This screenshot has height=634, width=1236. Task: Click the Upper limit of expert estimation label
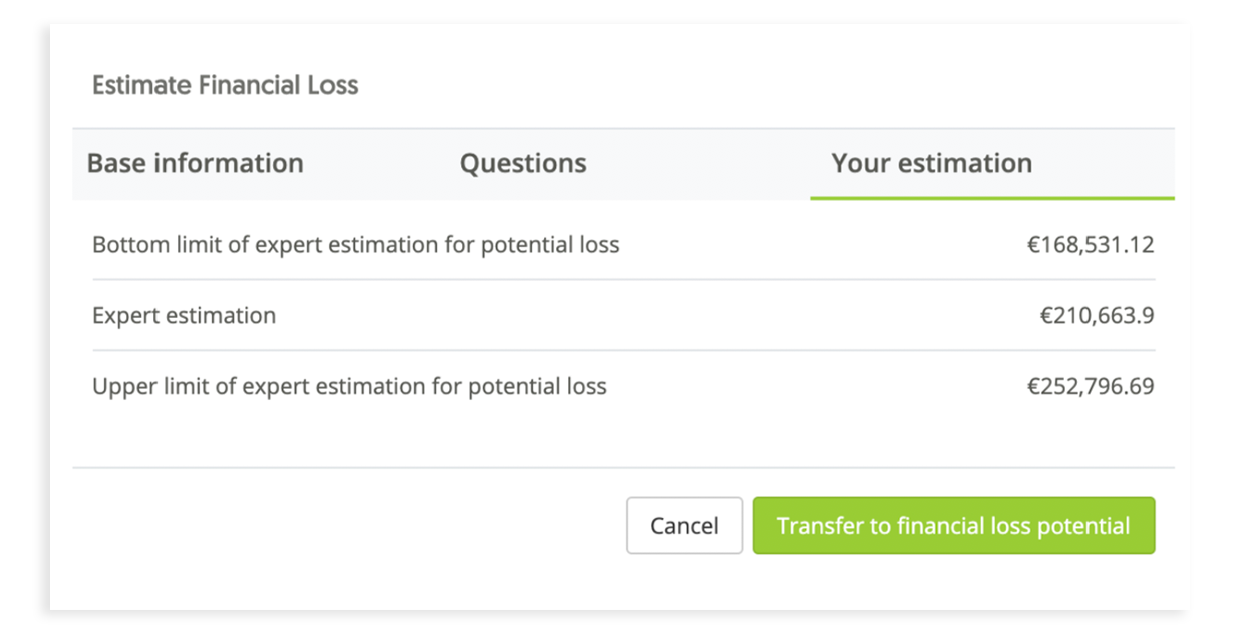click(349, 387)
